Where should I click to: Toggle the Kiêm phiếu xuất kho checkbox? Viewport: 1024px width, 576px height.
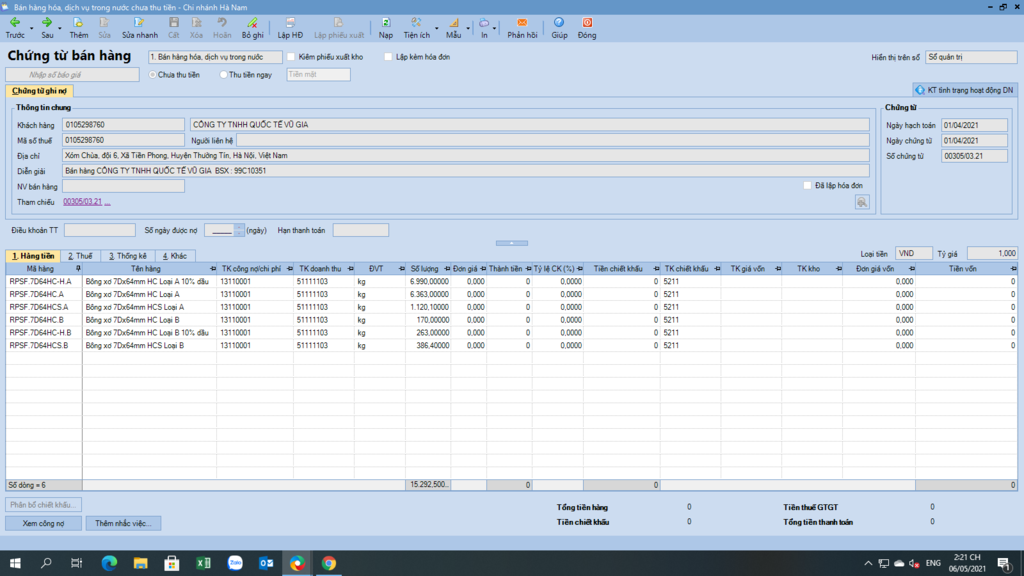tap(291, 57)
